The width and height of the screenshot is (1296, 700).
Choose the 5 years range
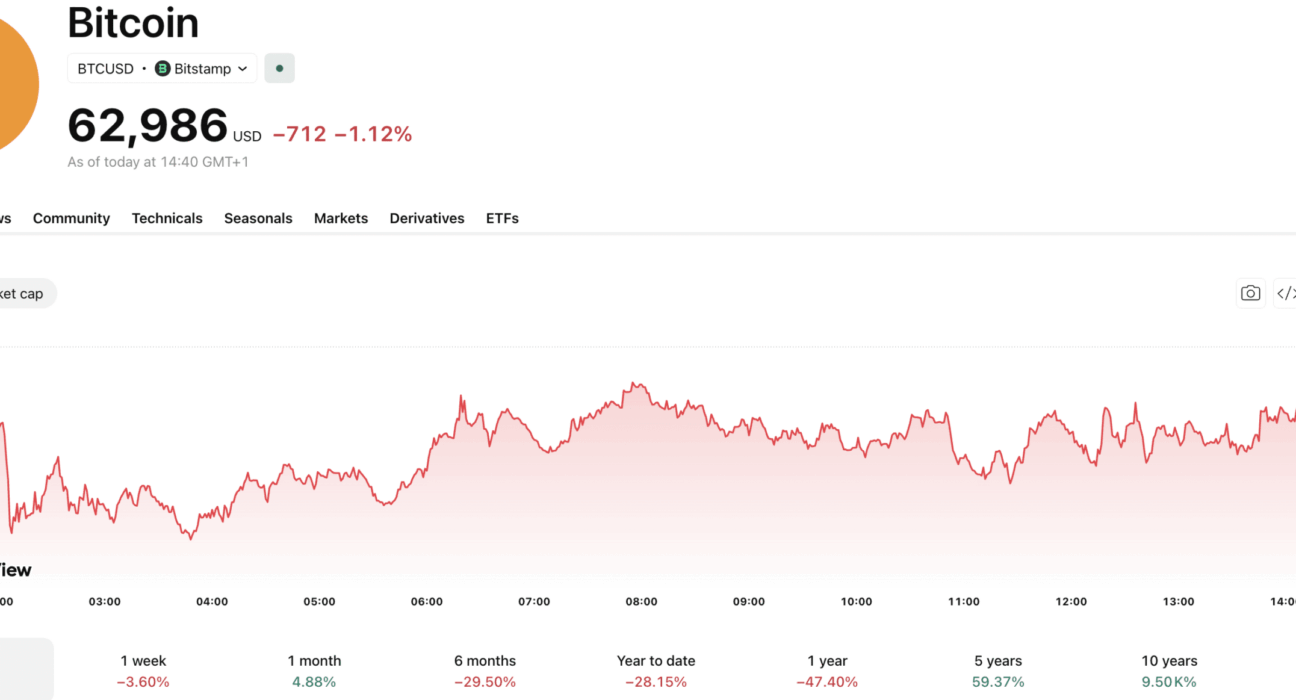998,671
